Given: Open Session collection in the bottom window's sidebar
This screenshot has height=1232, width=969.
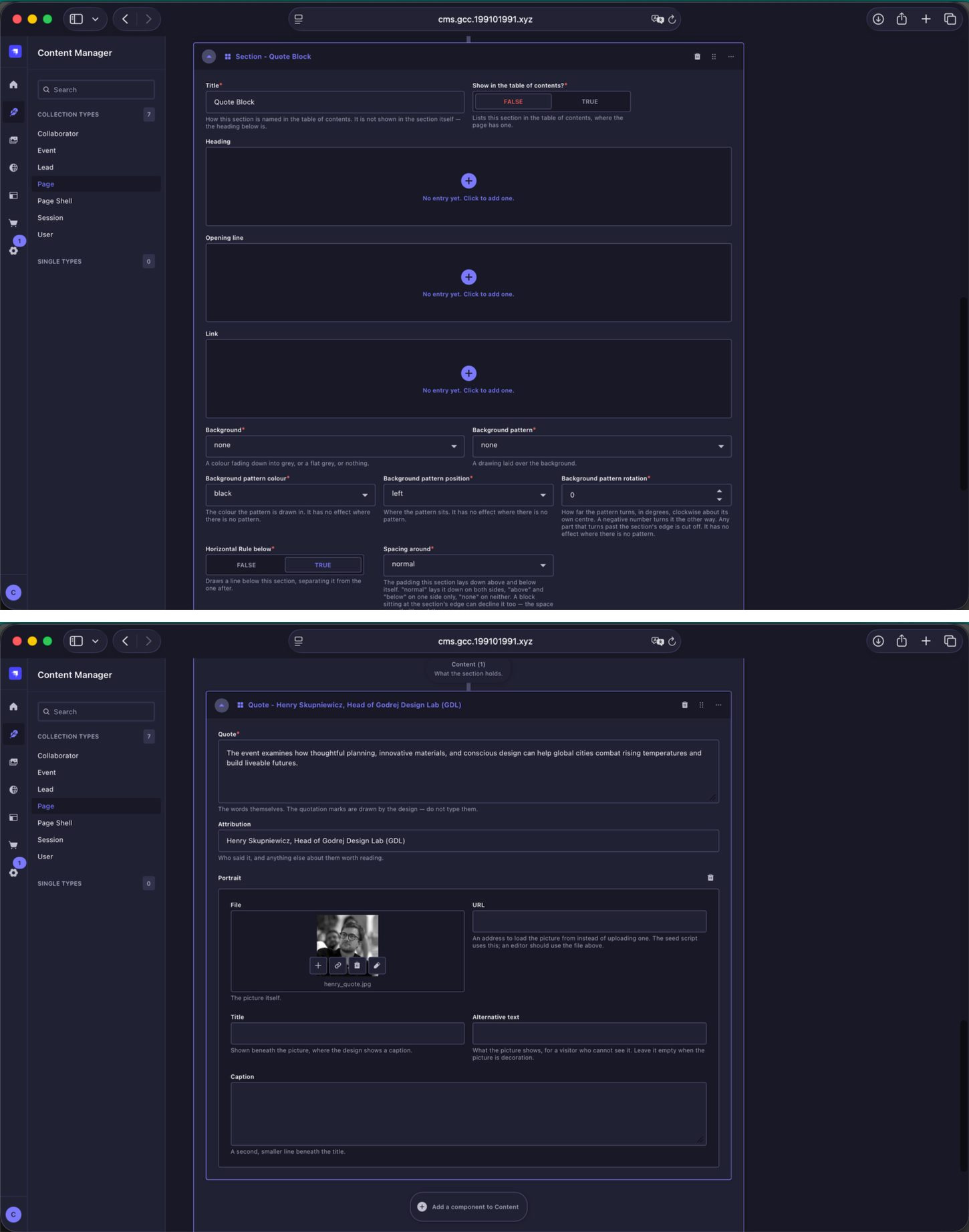Looking at the screenshot, I should [x=50, y=840].
